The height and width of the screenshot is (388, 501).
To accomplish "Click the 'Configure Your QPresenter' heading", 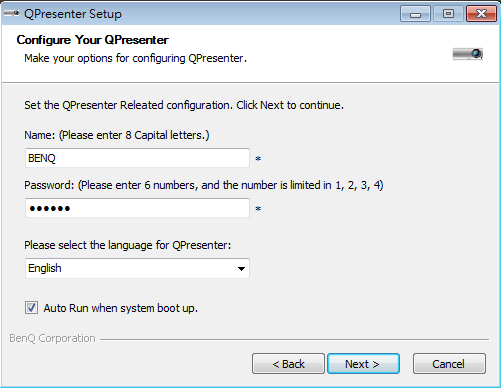I will 93,40.
